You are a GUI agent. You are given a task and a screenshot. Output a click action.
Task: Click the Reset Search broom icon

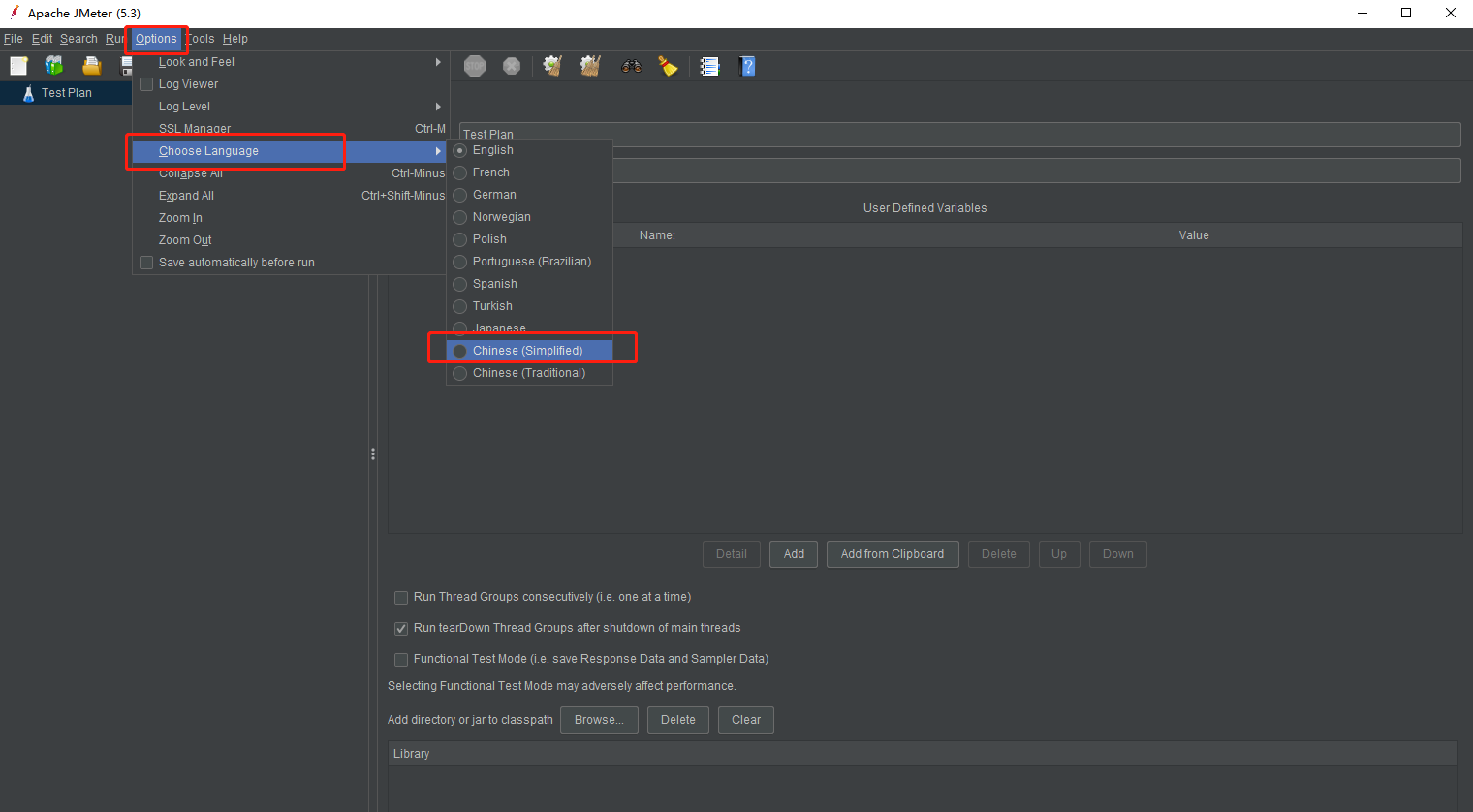[668, 66]
